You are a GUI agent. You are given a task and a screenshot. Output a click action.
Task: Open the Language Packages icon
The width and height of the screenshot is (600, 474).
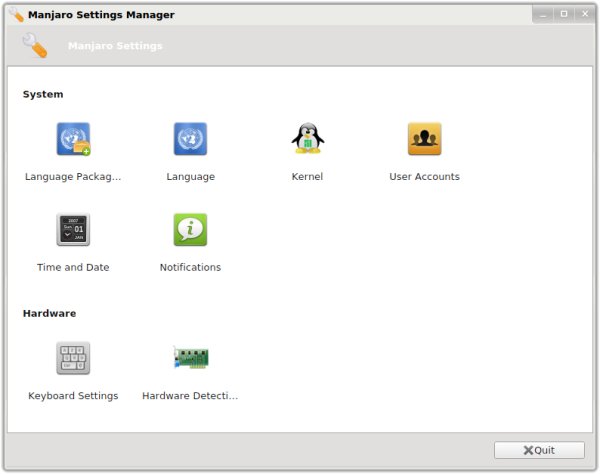tap(73, 139)
